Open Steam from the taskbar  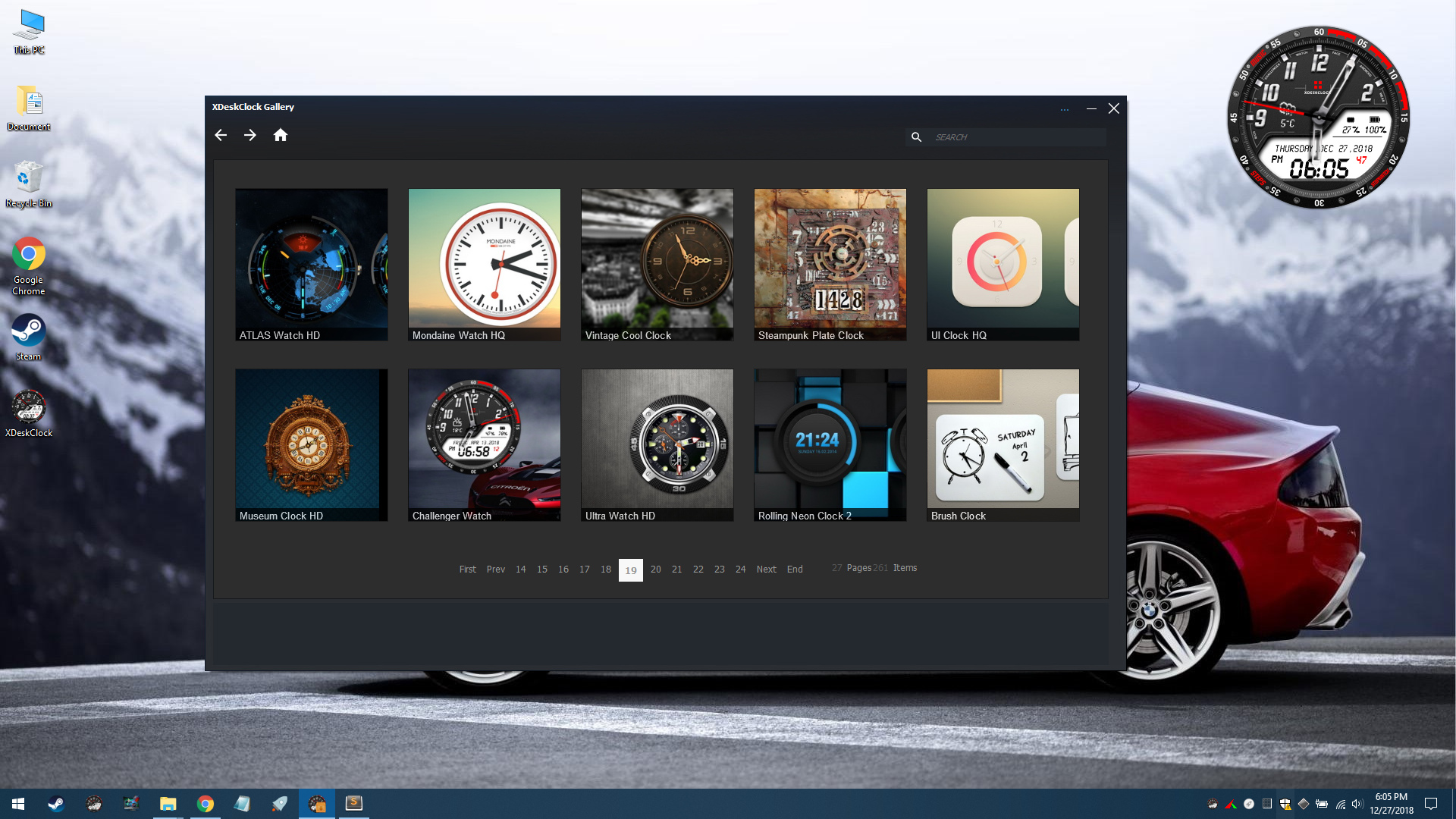point(55,803)
